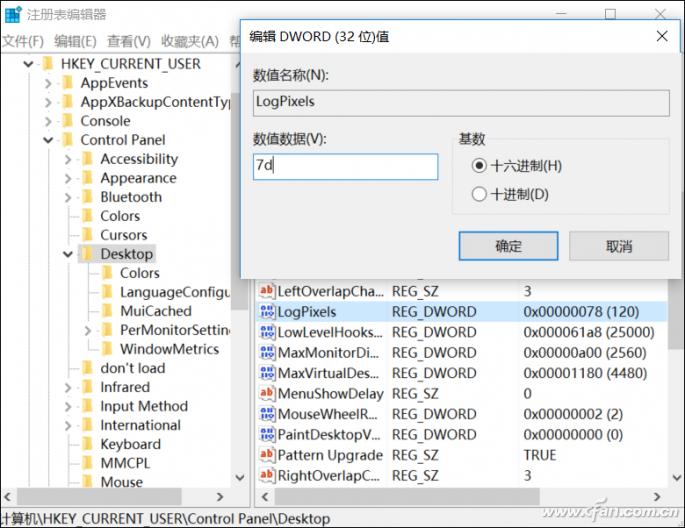Confirm with the 确定 OK button

[509, 246]
